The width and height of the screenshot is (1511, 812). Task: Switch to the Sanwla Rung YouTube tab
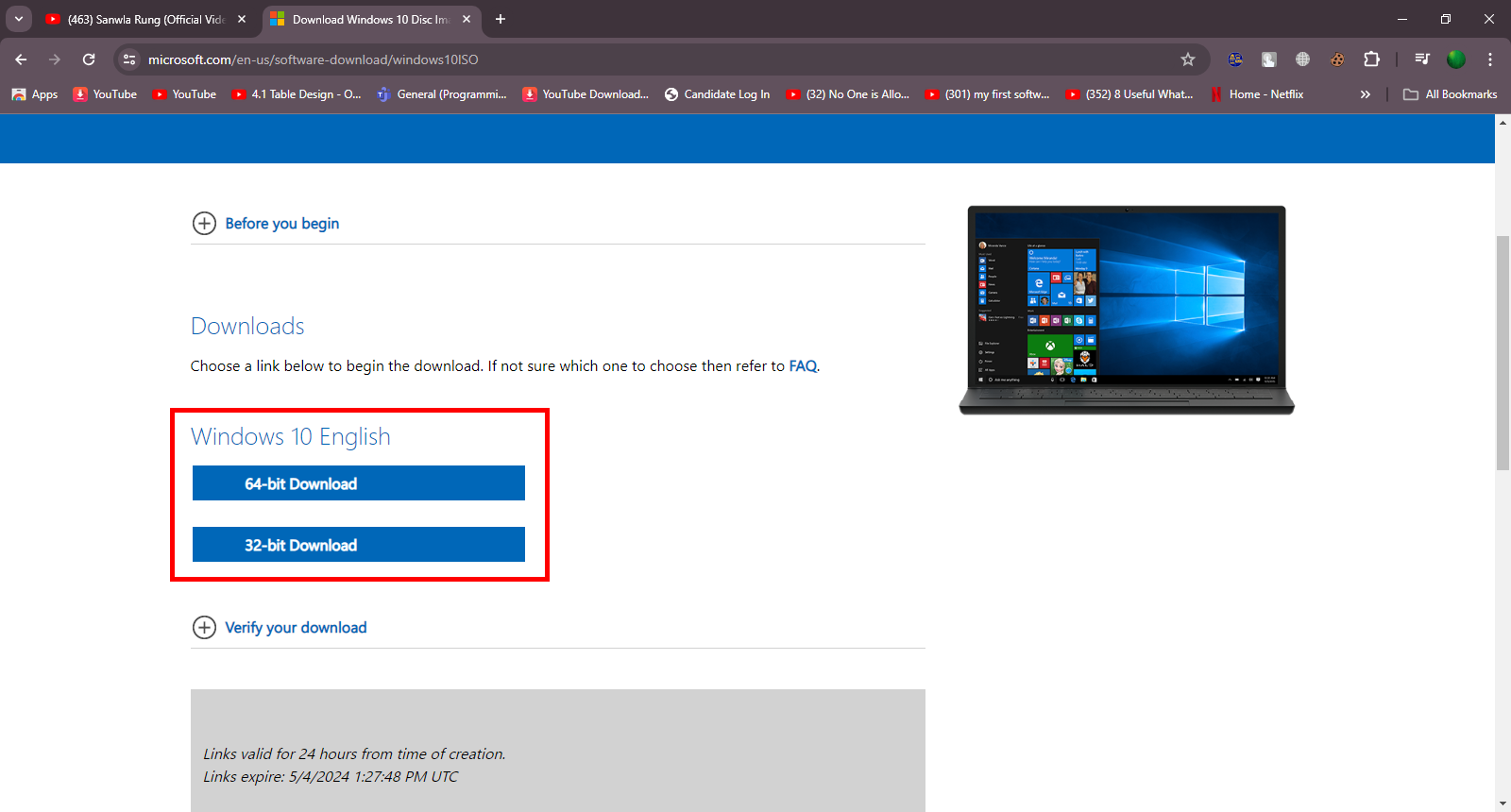(x=146, y=19)
